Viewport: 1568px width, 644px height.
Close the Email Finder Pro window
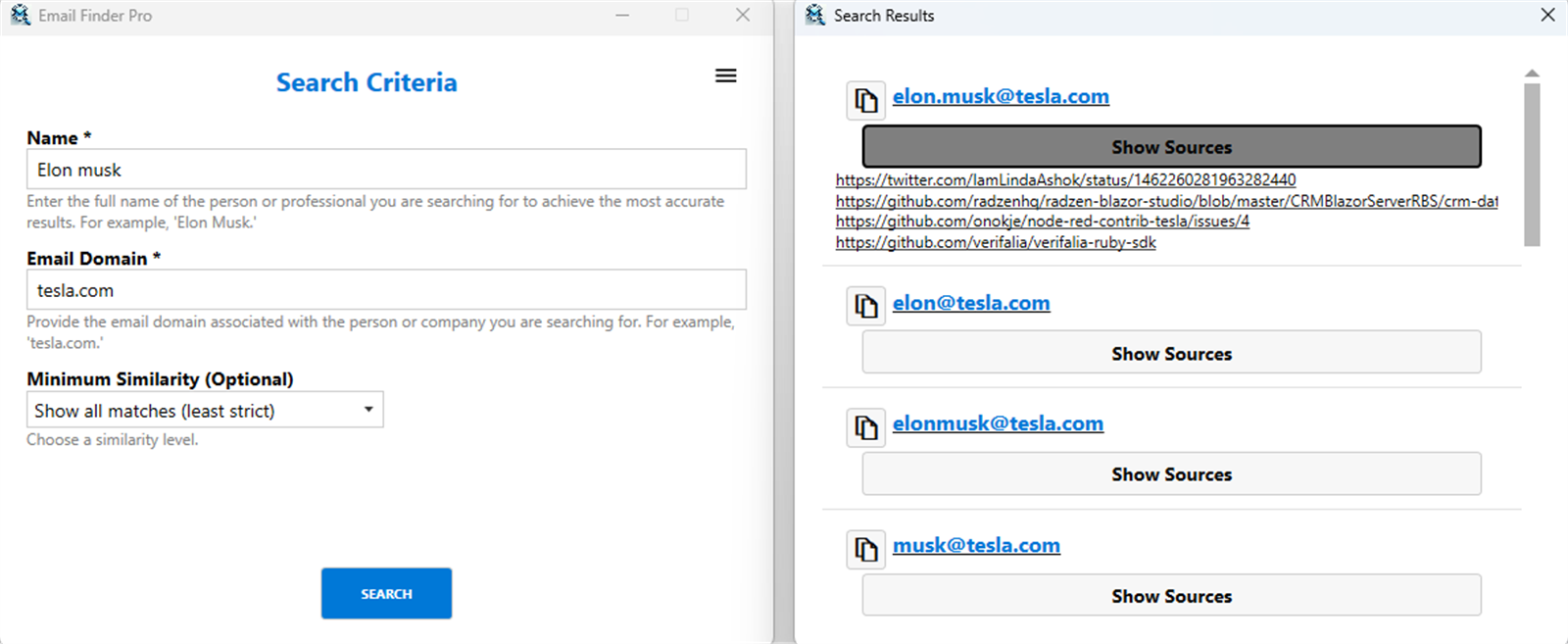[x=743, y=15]
